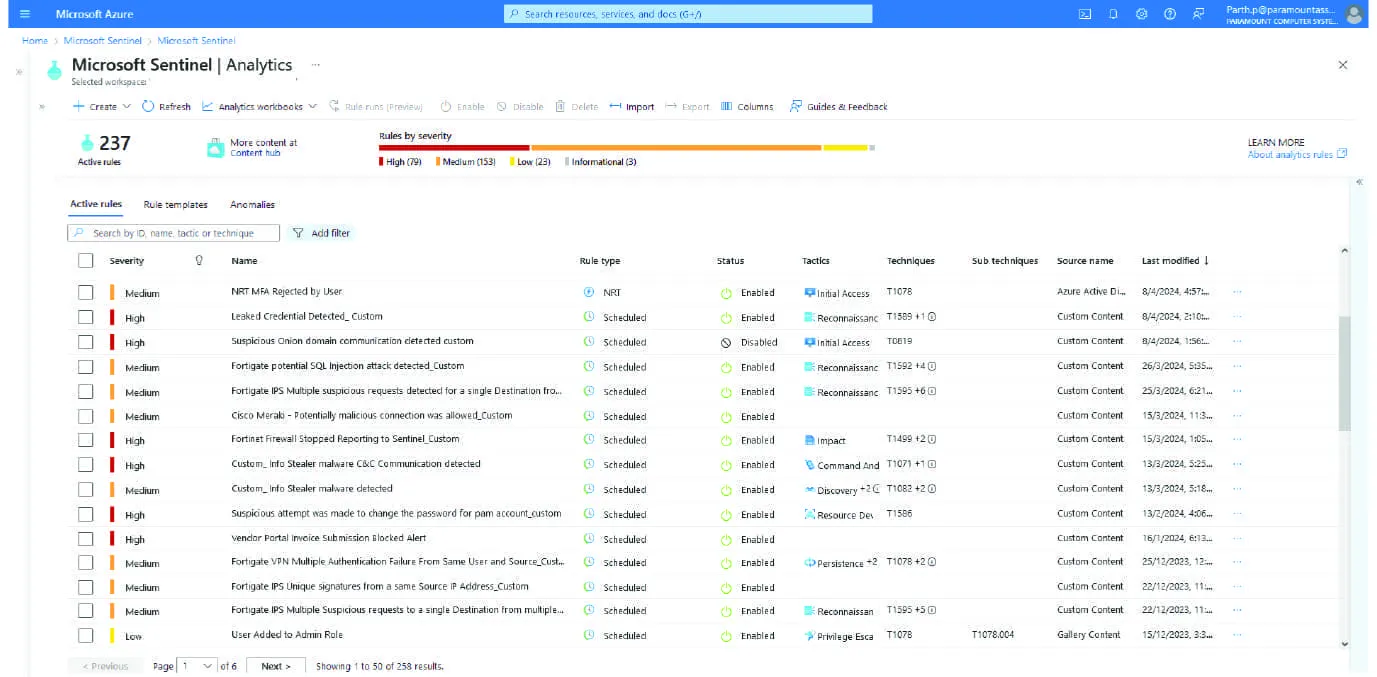The height and width of the screenshot is (677, 1377).
Task: Open Guides & Feedback
Action: [x=838, y=106]
